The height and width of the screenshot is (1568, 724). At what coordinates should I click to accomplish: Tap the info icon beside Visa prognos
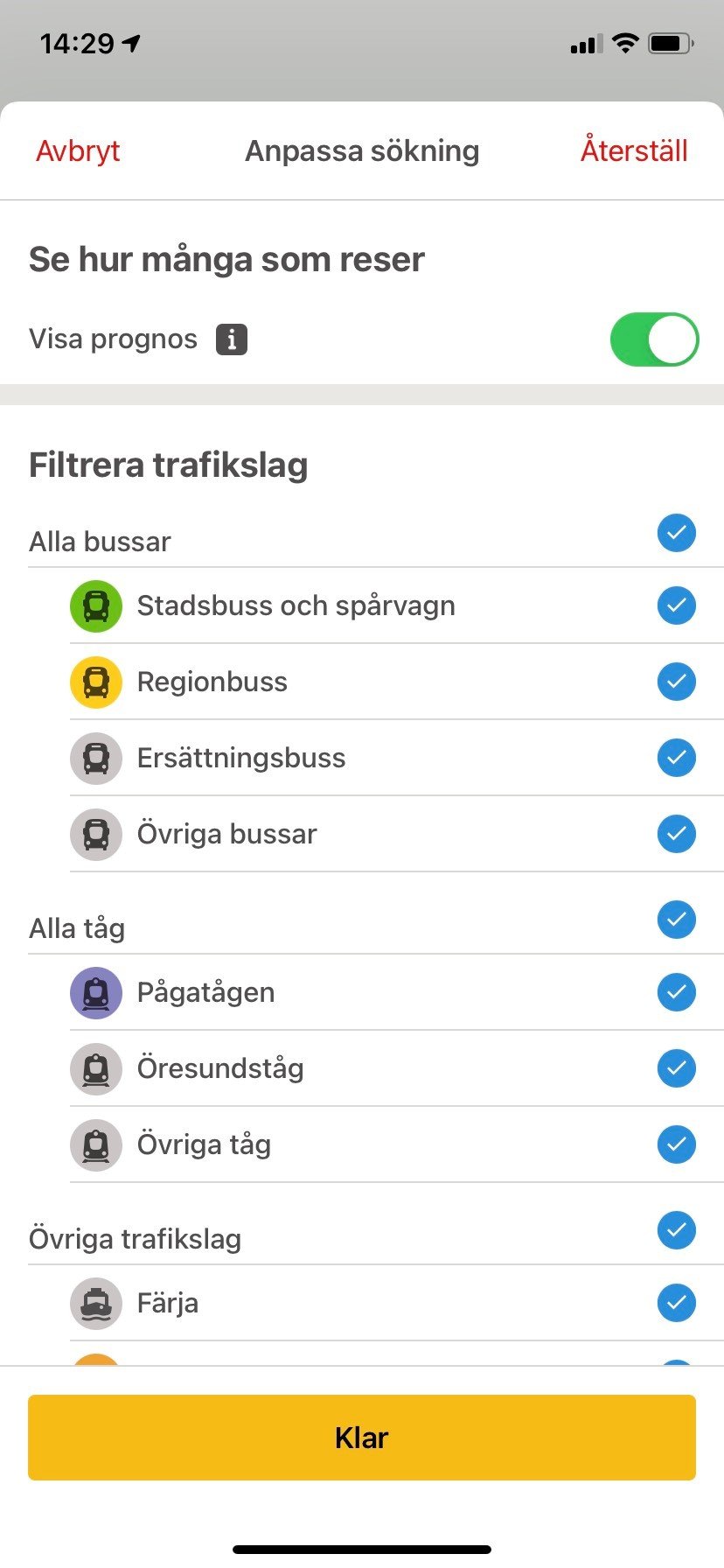click(x=232, y=339)
